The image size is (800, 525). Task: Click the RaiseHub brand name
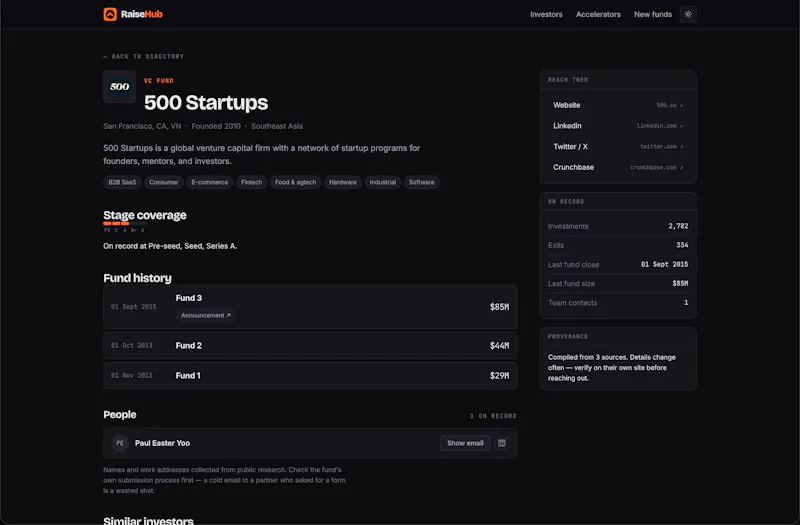[141, 14]
